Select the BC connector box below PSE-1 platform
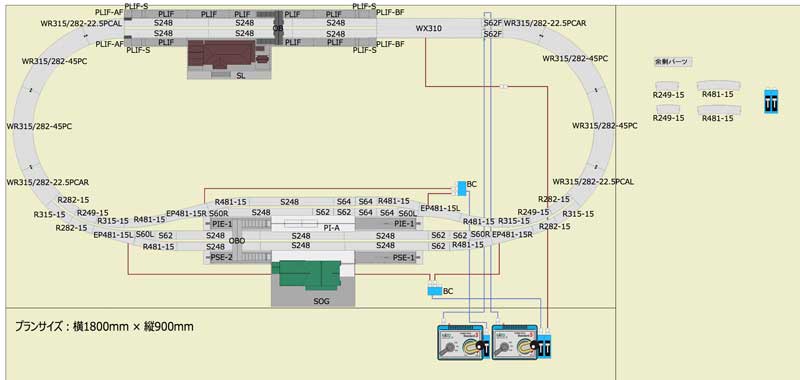 435,291
